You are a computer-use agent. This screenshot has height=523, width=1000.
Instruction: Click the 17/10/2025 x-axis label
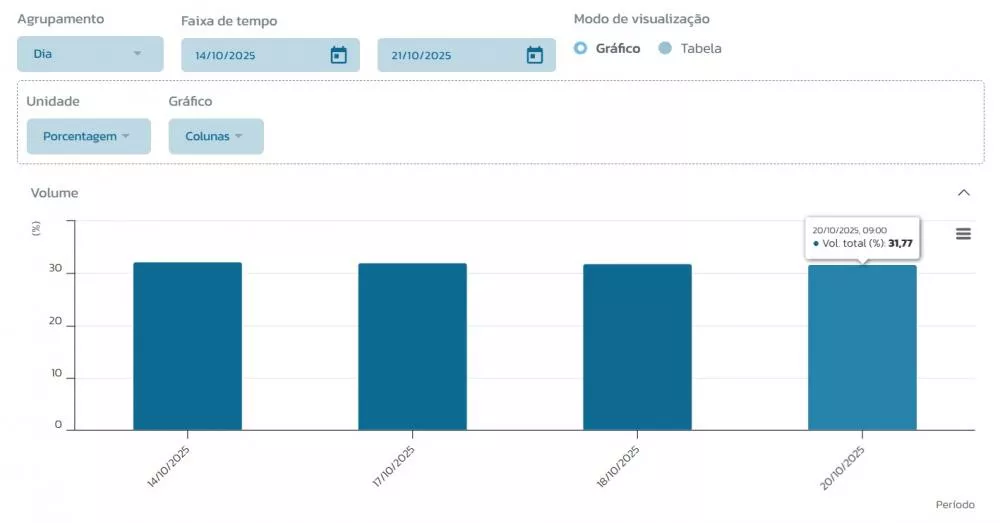coord(394,466)
